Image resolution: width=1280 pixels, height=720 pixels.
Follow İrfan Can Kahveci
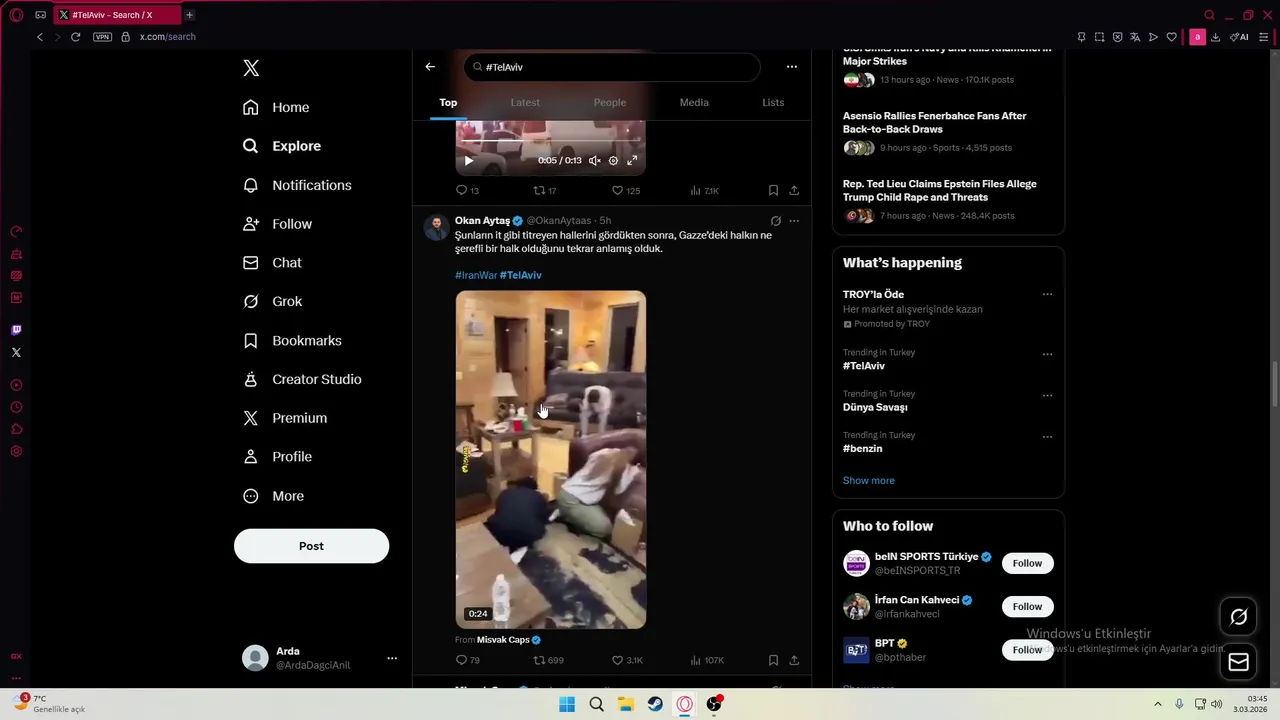click(x=1027, y=606)
